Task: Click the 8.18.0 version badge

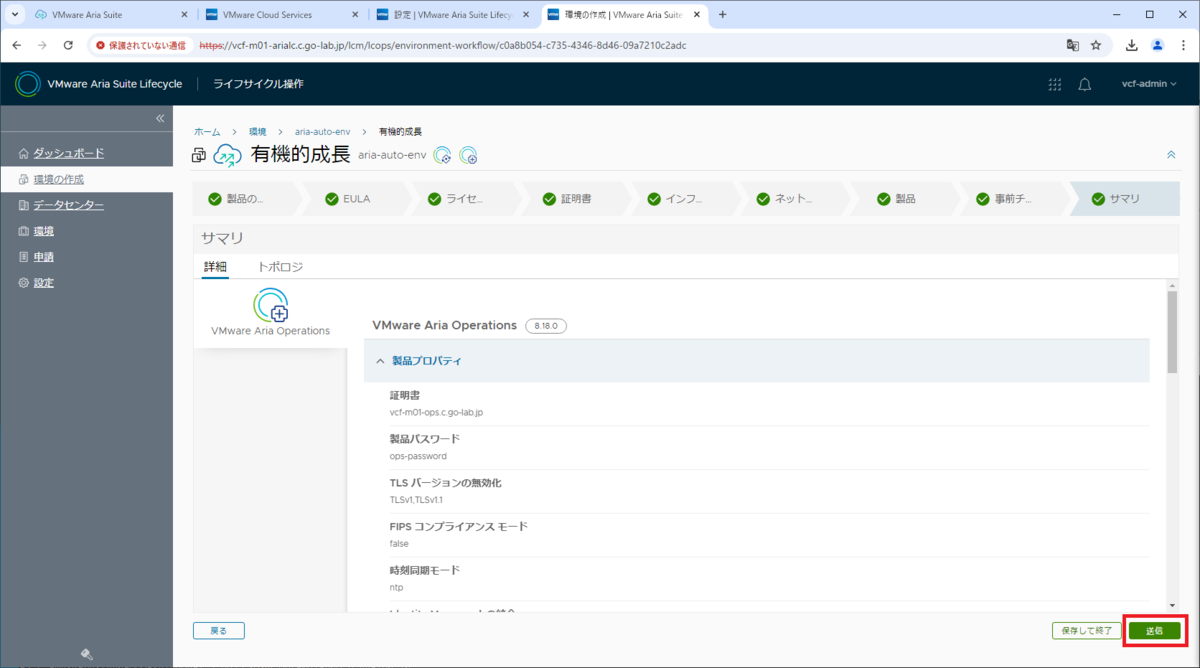Action: (546, 326)
